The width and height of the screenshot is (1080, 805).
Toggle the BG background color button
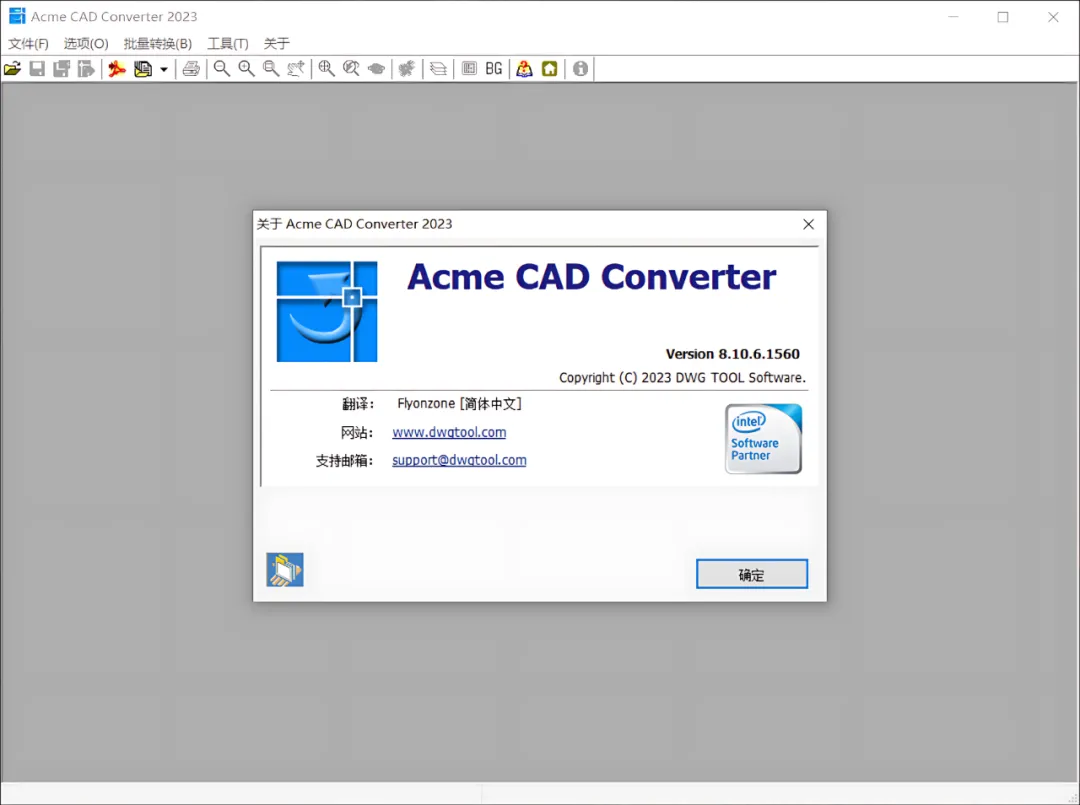[494, 69]
